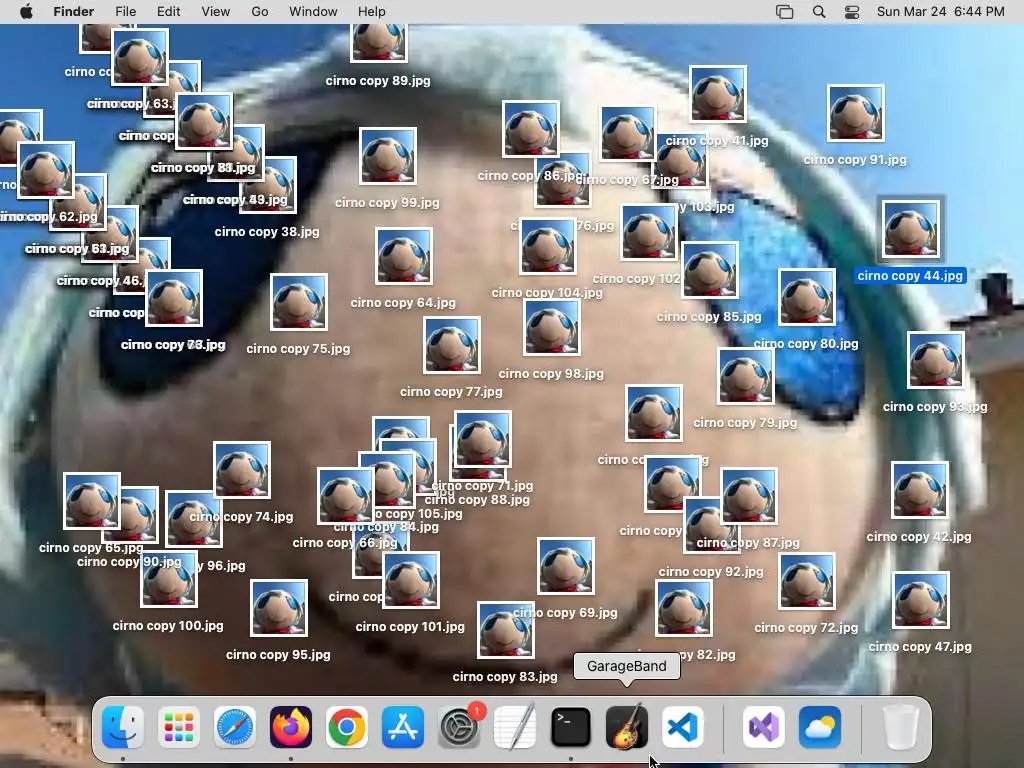The width and height of the screenshot is (1024, 768).
Task: Open the Edit menu
Action: (x=168, y=12)
